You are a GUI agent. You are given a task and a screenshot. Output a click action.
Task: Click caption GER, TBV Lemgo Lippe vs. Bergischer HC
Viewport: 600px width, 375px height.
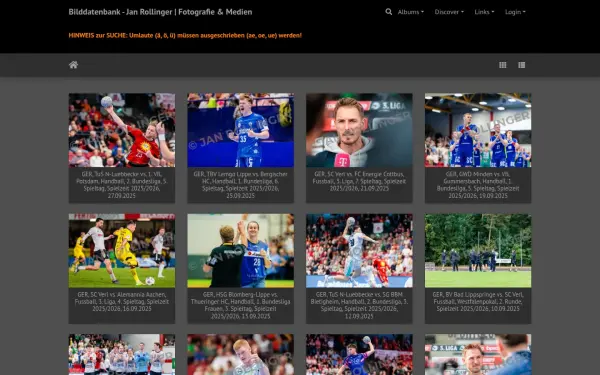click(x=240, y=185)
